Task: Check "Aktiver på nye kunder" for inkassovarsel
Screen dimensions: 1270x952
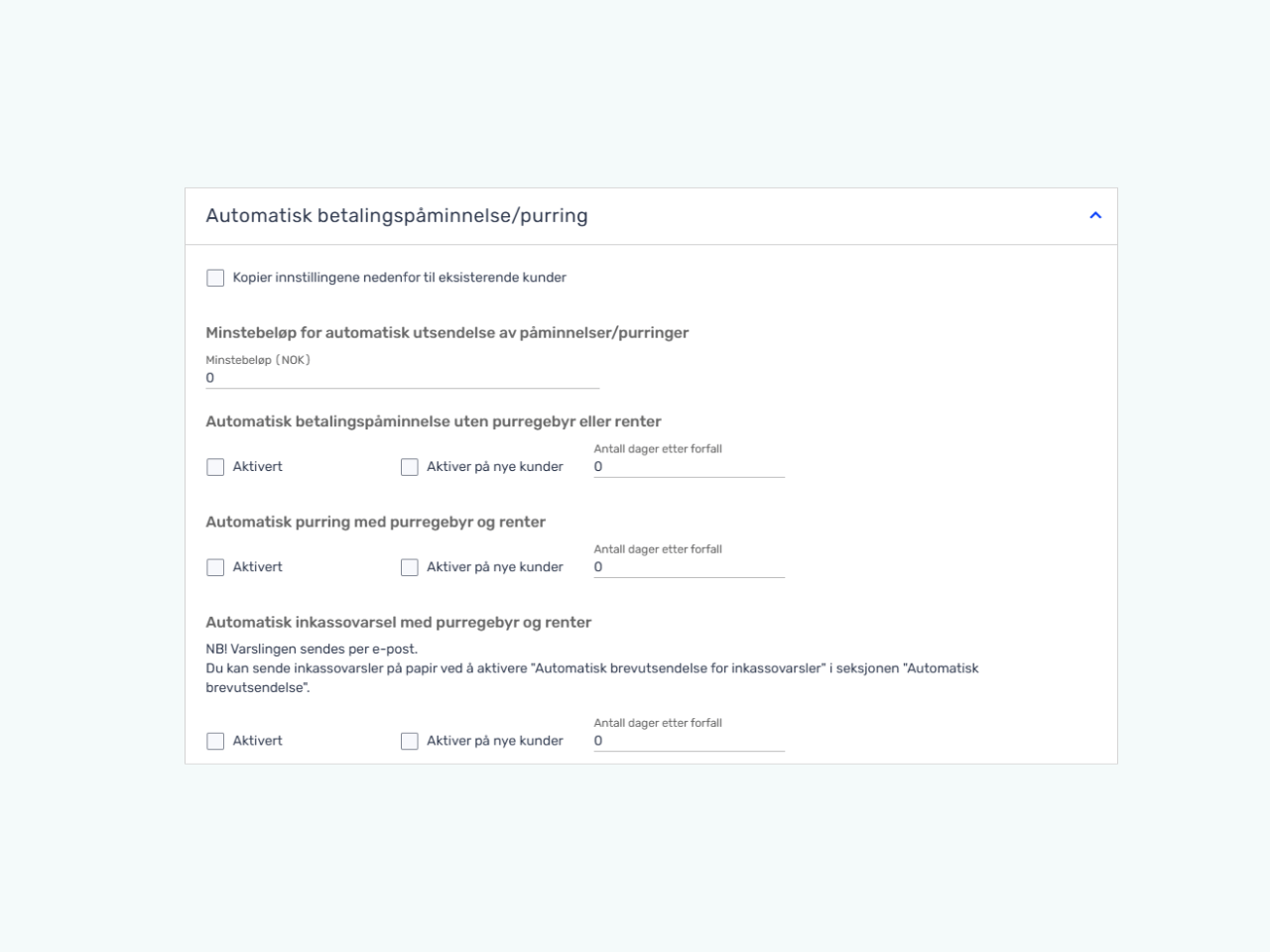Action: pyautogui.click(x=409, y=741)
